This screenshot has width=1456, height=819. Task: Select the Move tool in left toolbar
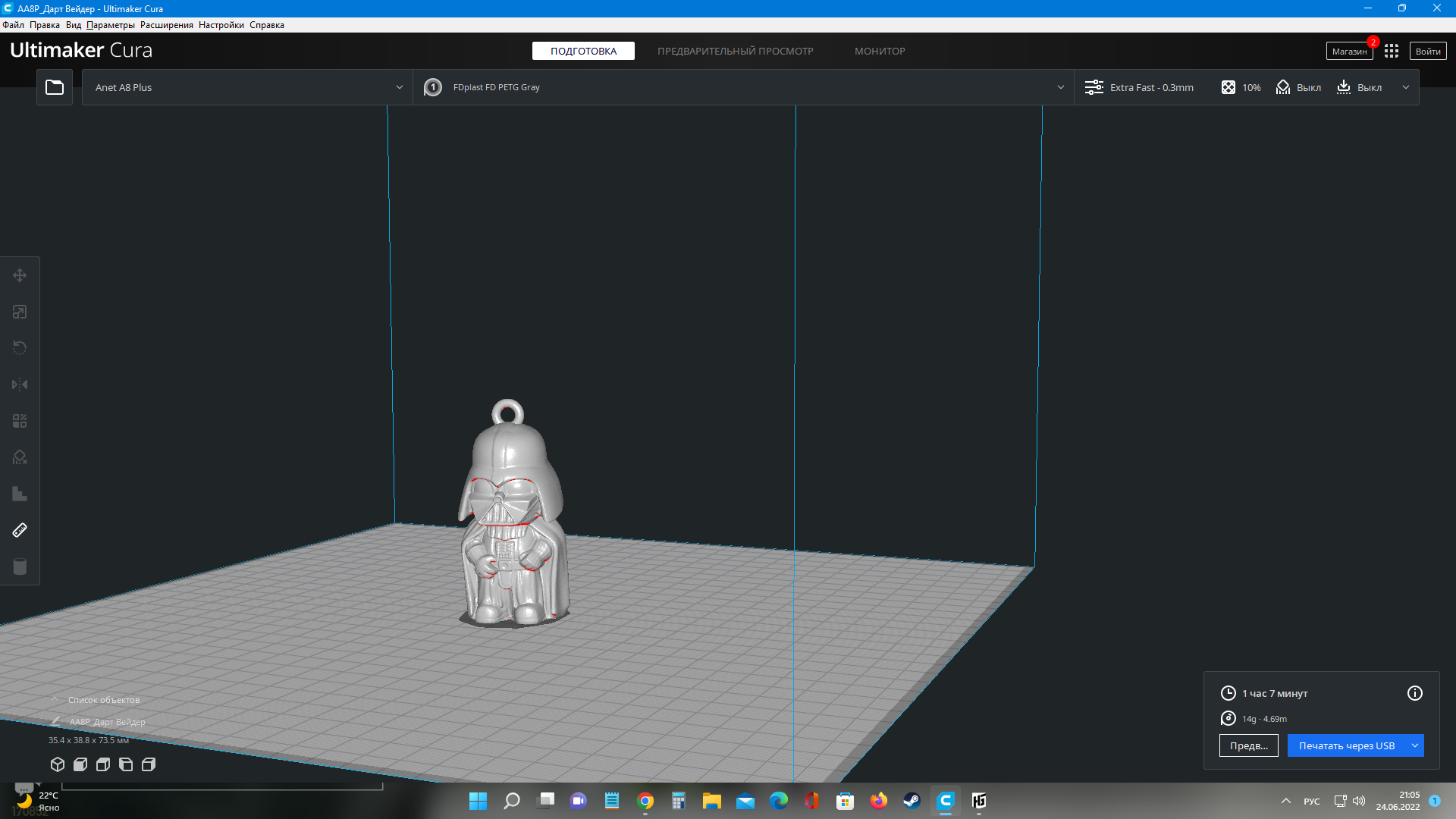20,275
